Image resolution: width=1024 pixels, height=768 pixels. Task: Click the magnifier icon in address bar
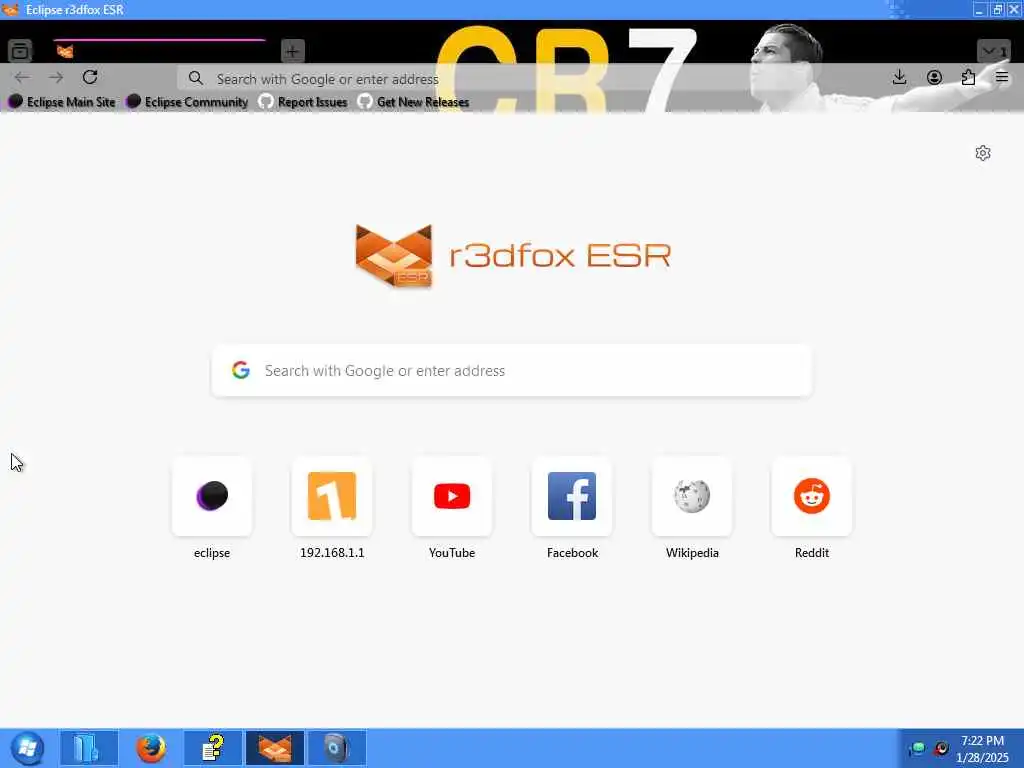point(195,78)
